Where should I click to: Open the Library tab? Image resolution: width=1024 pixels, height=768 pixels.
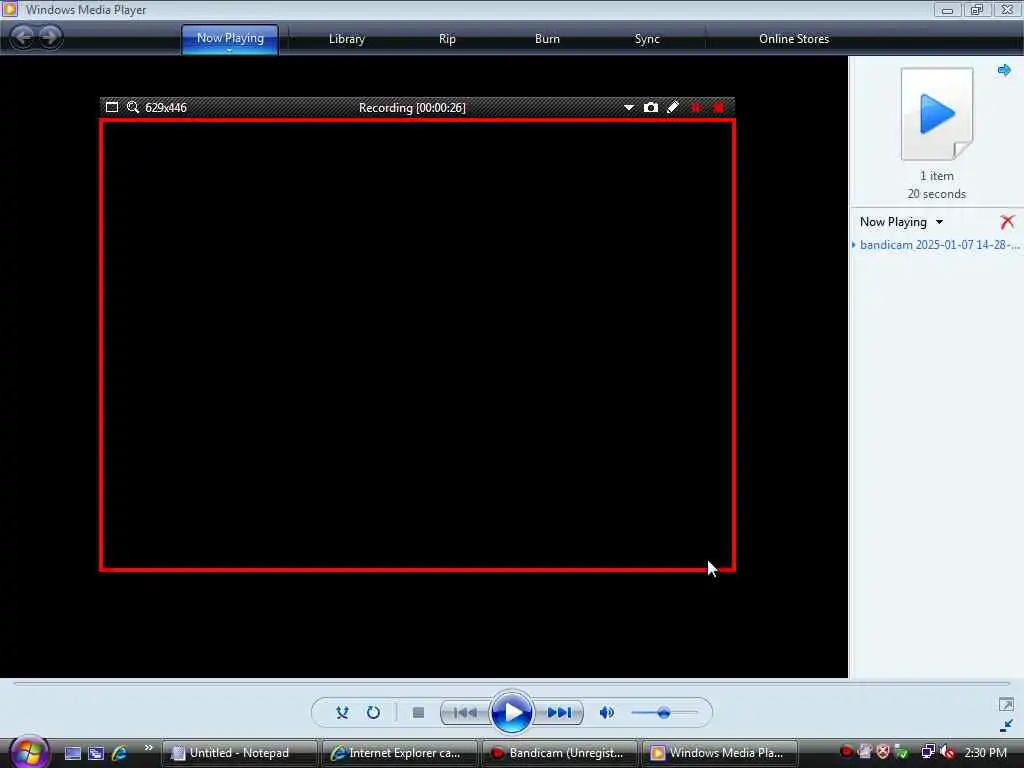coord(347,39)
